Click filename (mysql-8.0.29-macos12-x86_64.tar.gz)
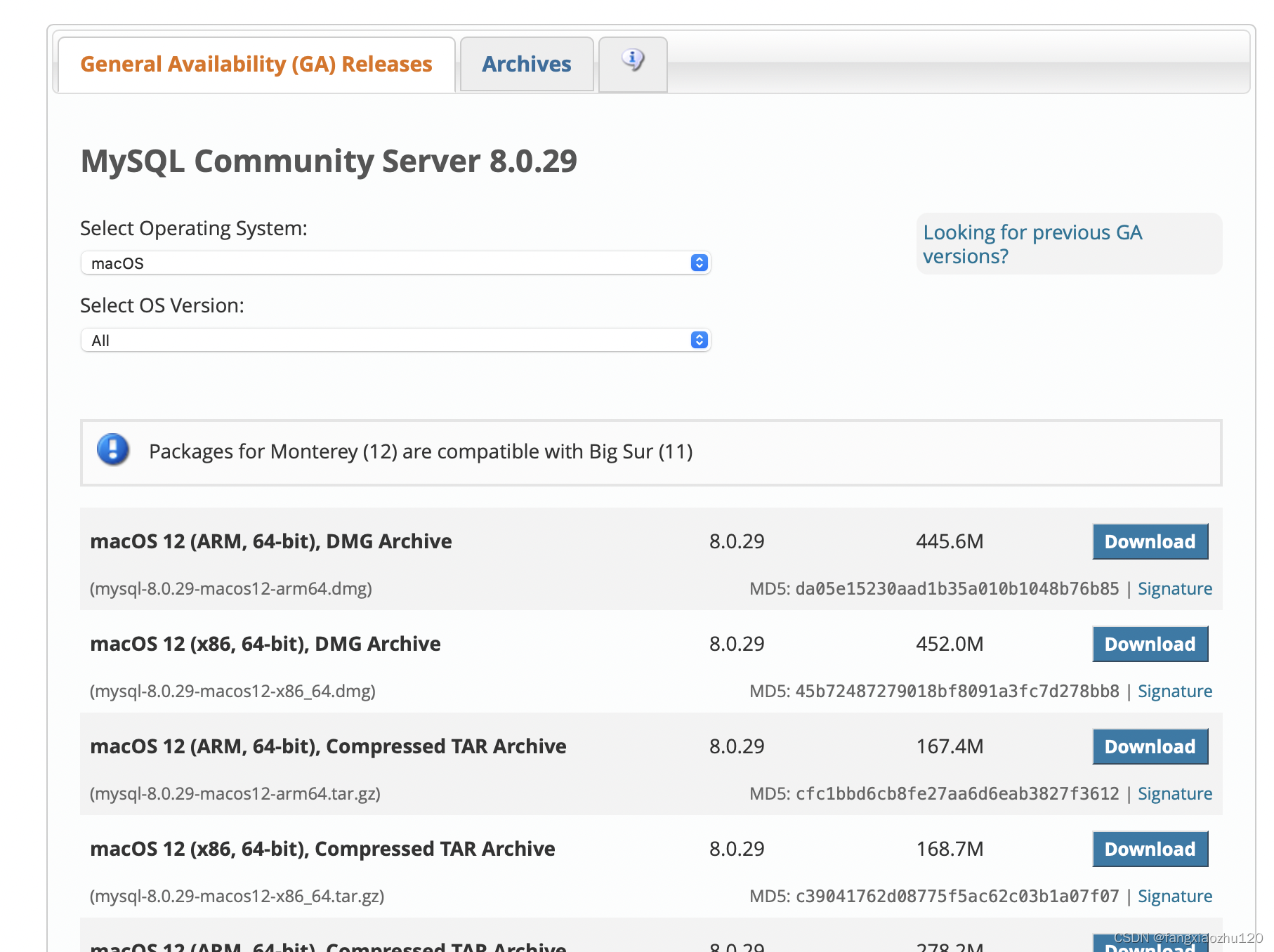This screenshot has width=1274, height=952. click(237, 896)
